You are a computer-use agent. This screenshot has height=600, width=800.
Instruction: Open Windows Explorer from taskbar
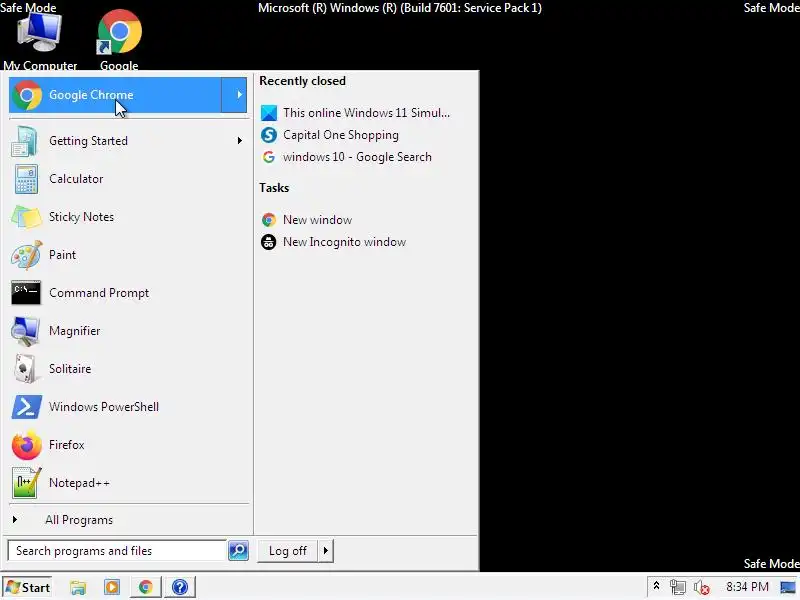[78, 588]
